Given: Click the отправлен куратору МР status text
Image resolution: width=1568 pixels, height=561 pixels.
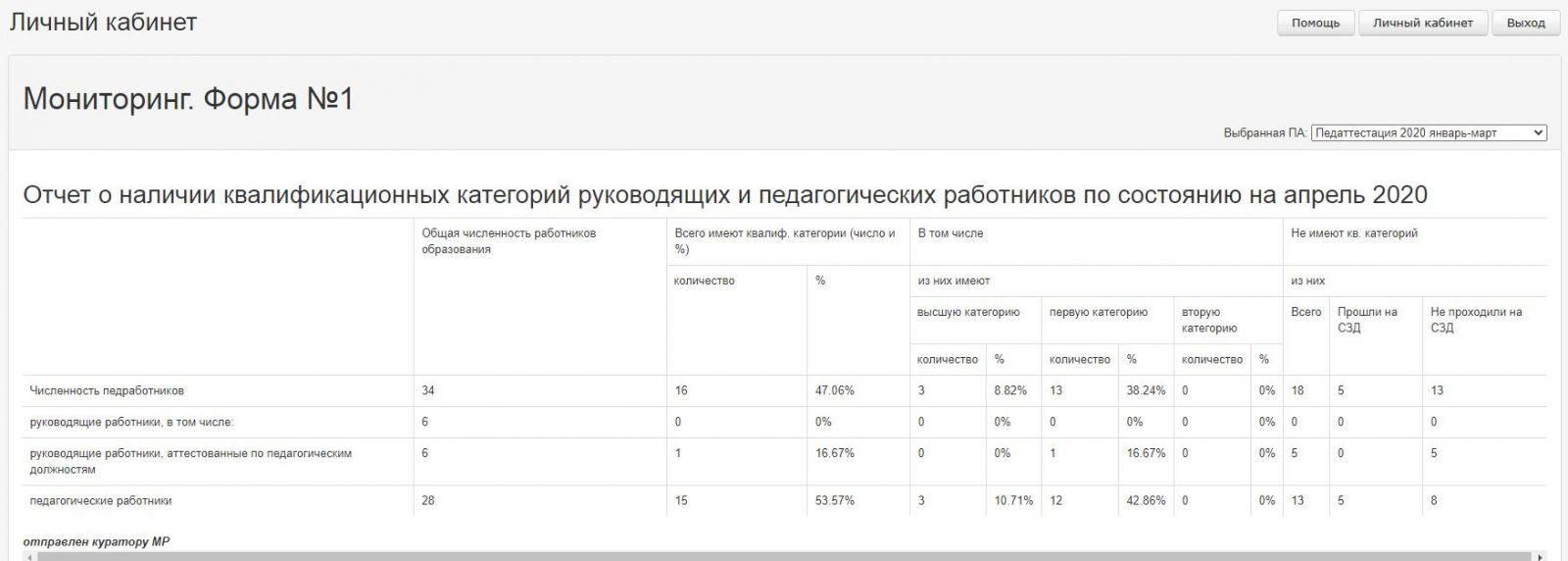Looking at the screenshot, I should (x=96, y=541).
